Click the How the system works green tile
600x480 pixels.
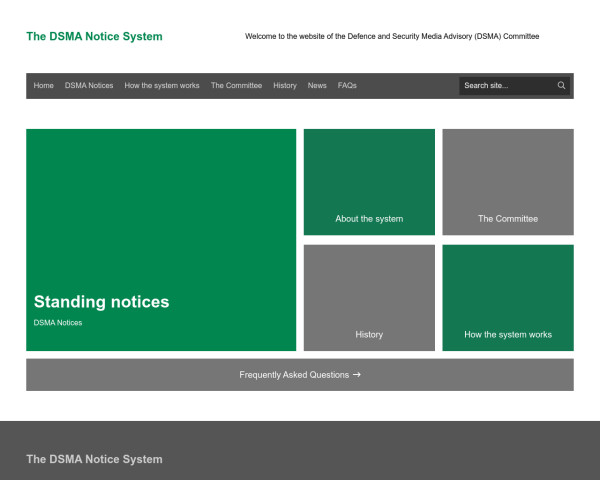coord(508,335)
